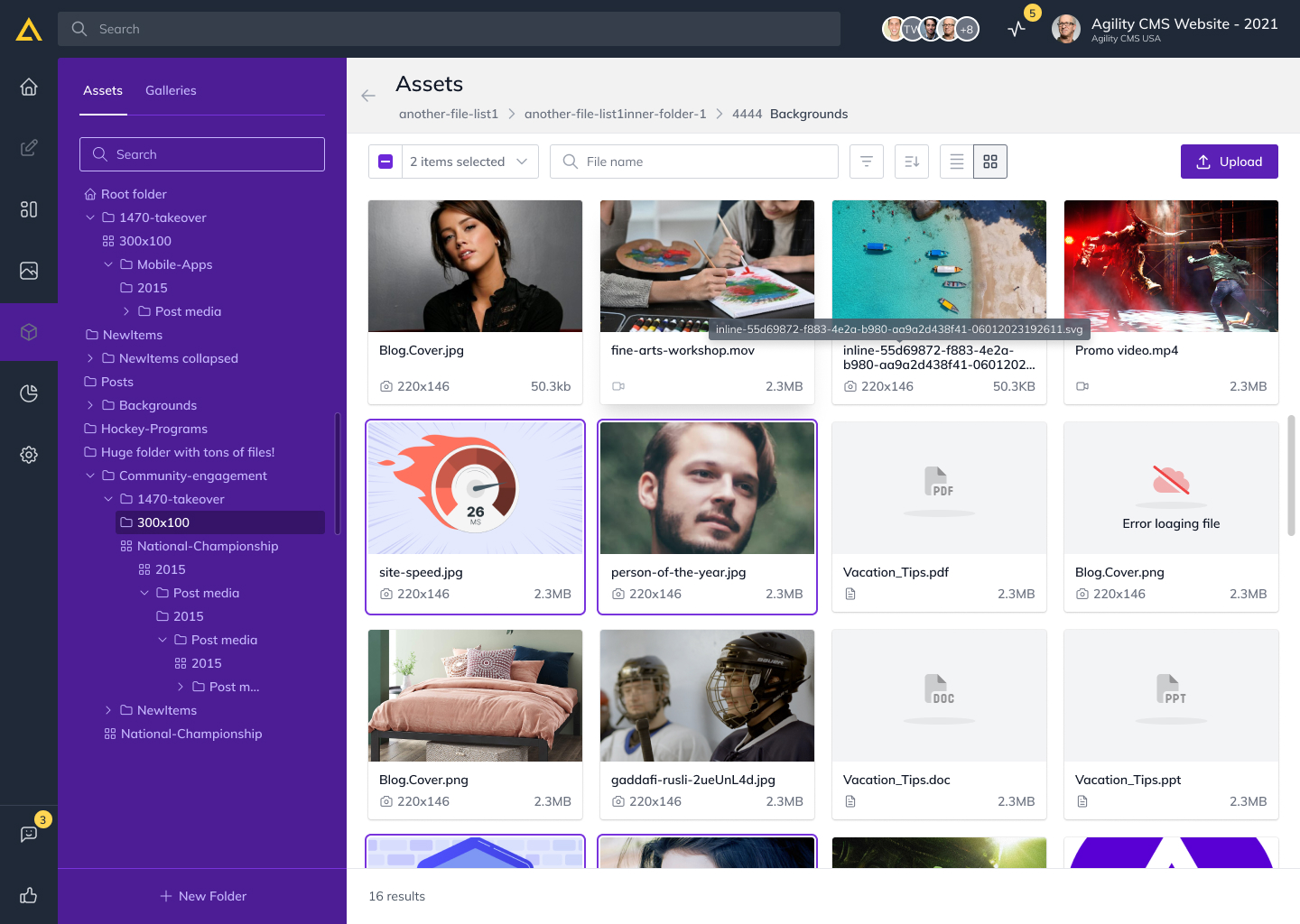
Task: Click the filter icon in assets toolbar
Action: click(867, 162)
